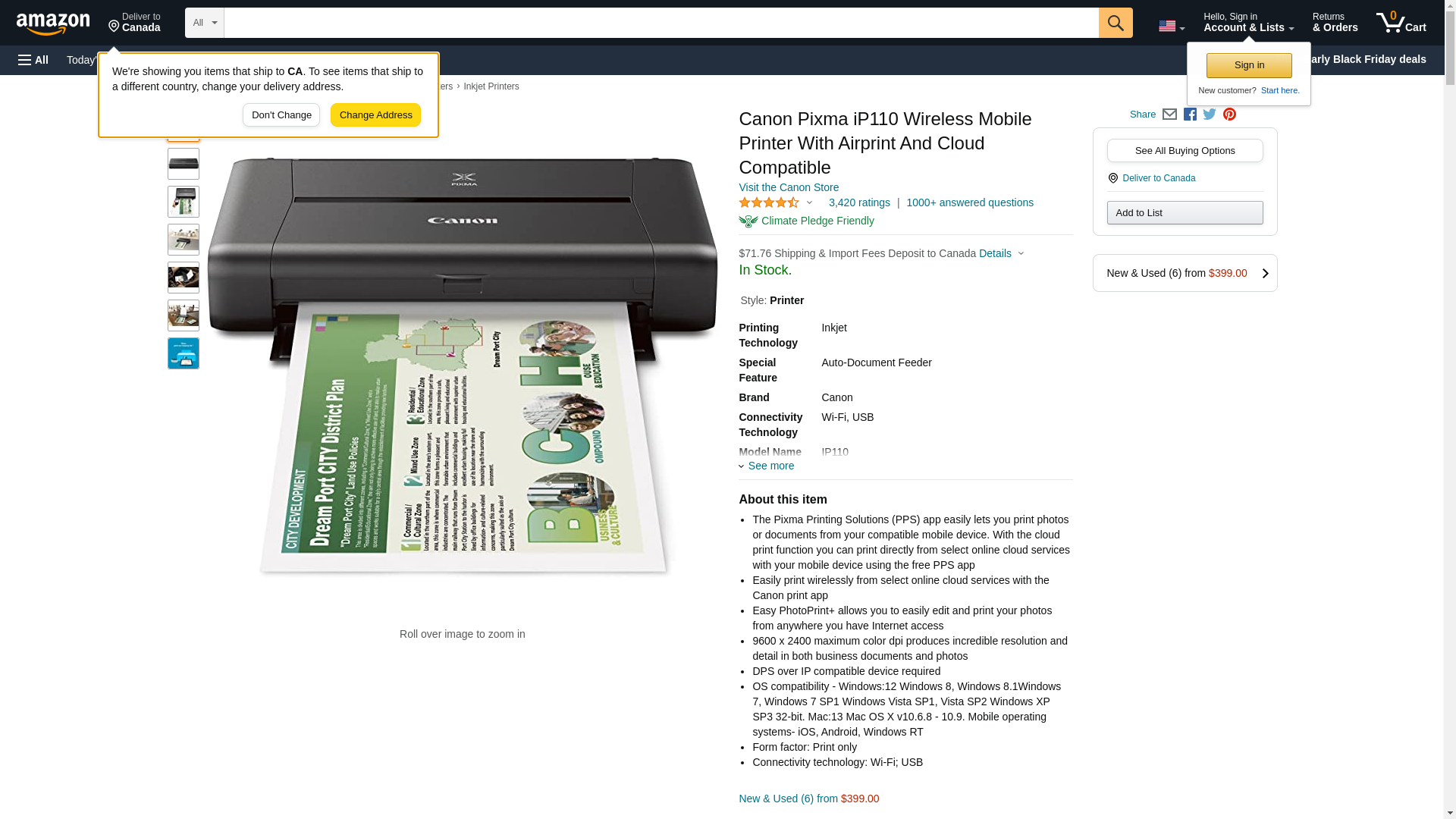Expand See more product details
Image resolution: width=1456 pixels, height=819 pixels.
(x=767, y=466)
